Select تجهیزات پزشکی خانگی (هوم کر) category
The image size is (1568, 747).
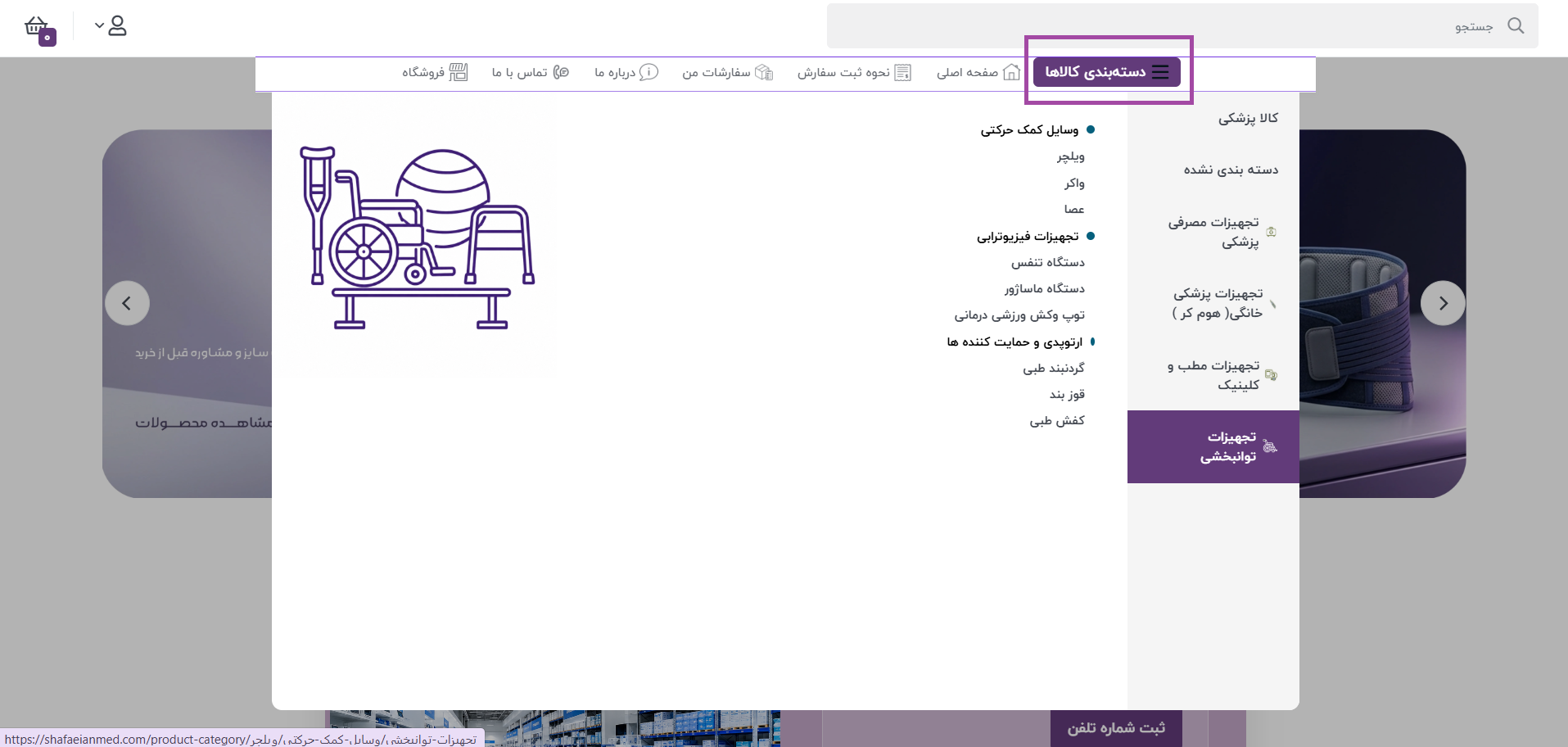(1218, 303)
